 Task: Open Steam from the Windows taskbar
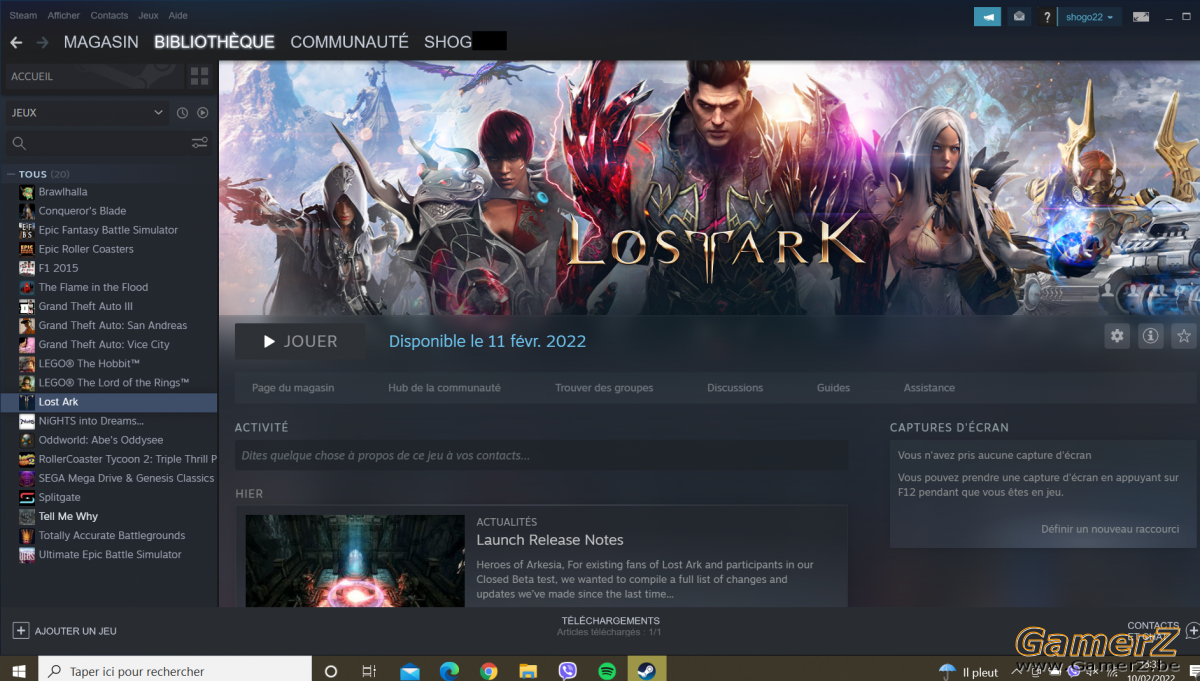(646, 671)
